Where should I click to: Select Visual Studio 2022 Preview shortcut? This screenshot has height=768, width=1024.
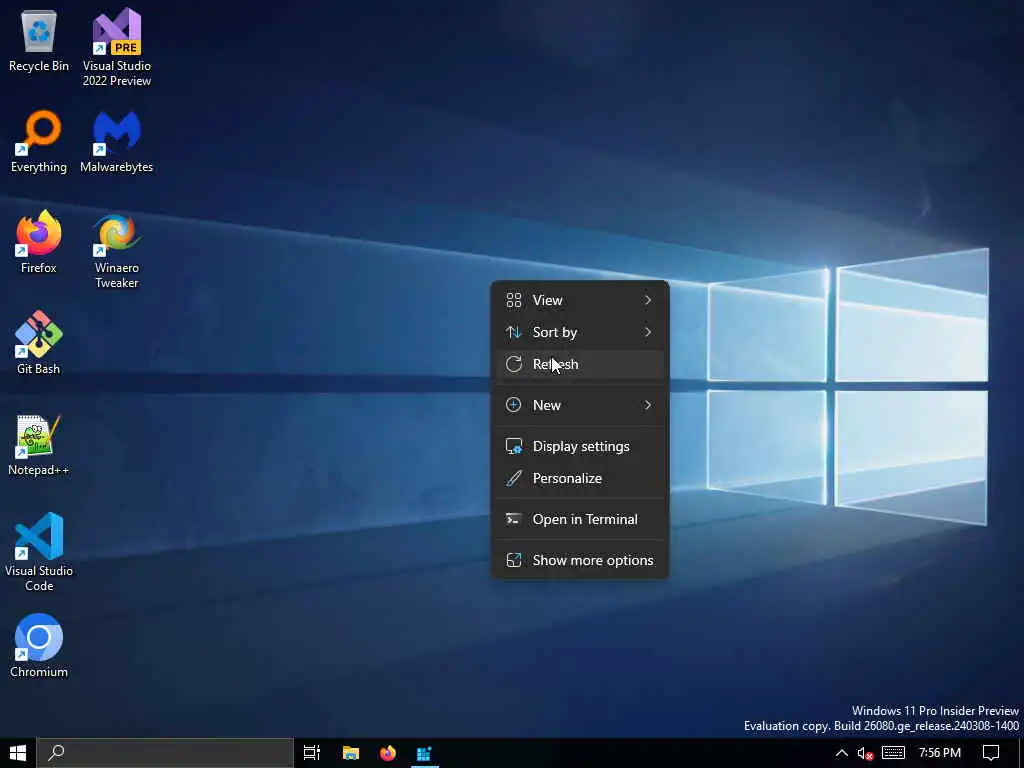click(117, 47)
